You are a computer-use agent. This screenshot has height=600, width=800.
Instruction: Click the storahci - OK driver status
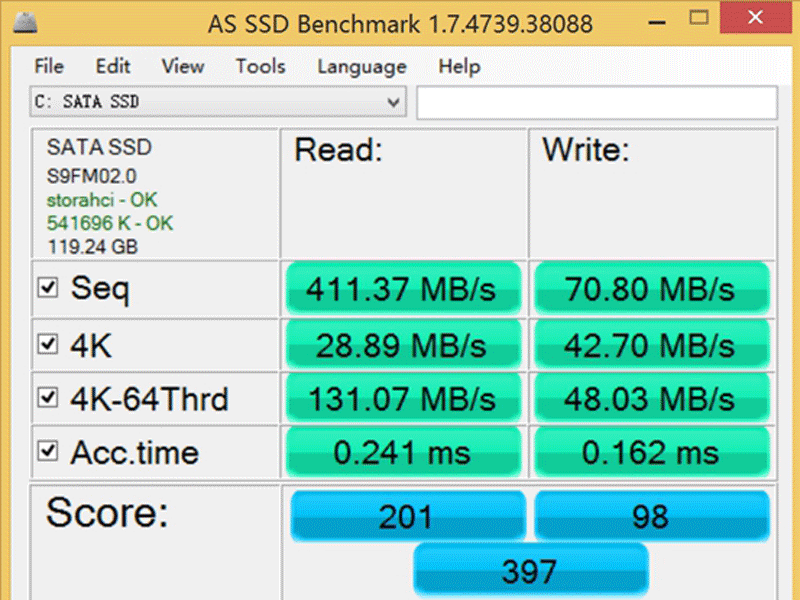(x=102, y=200)
